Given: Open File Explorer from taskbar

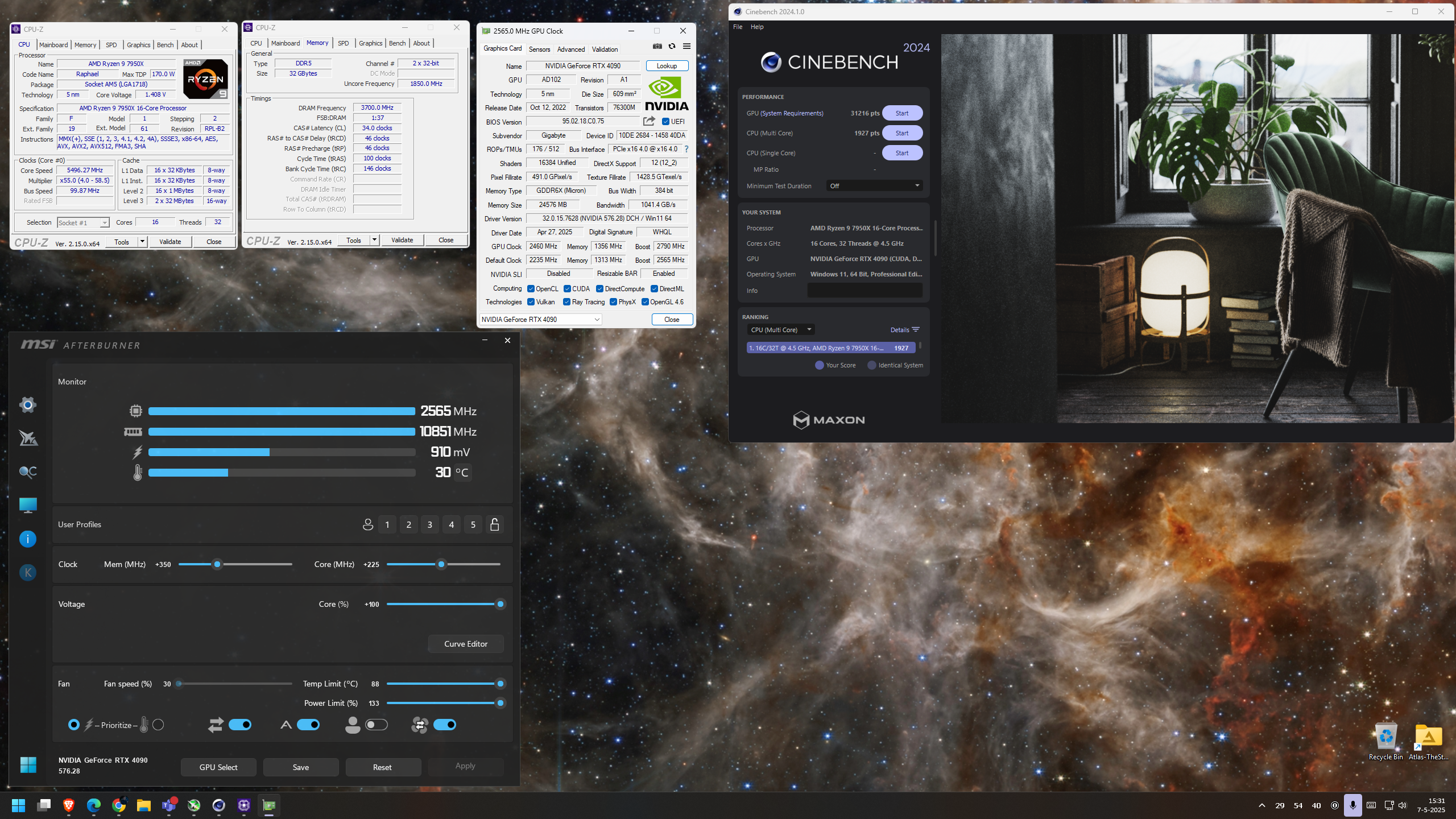Looking at the screenshot, I should point(143,805).
